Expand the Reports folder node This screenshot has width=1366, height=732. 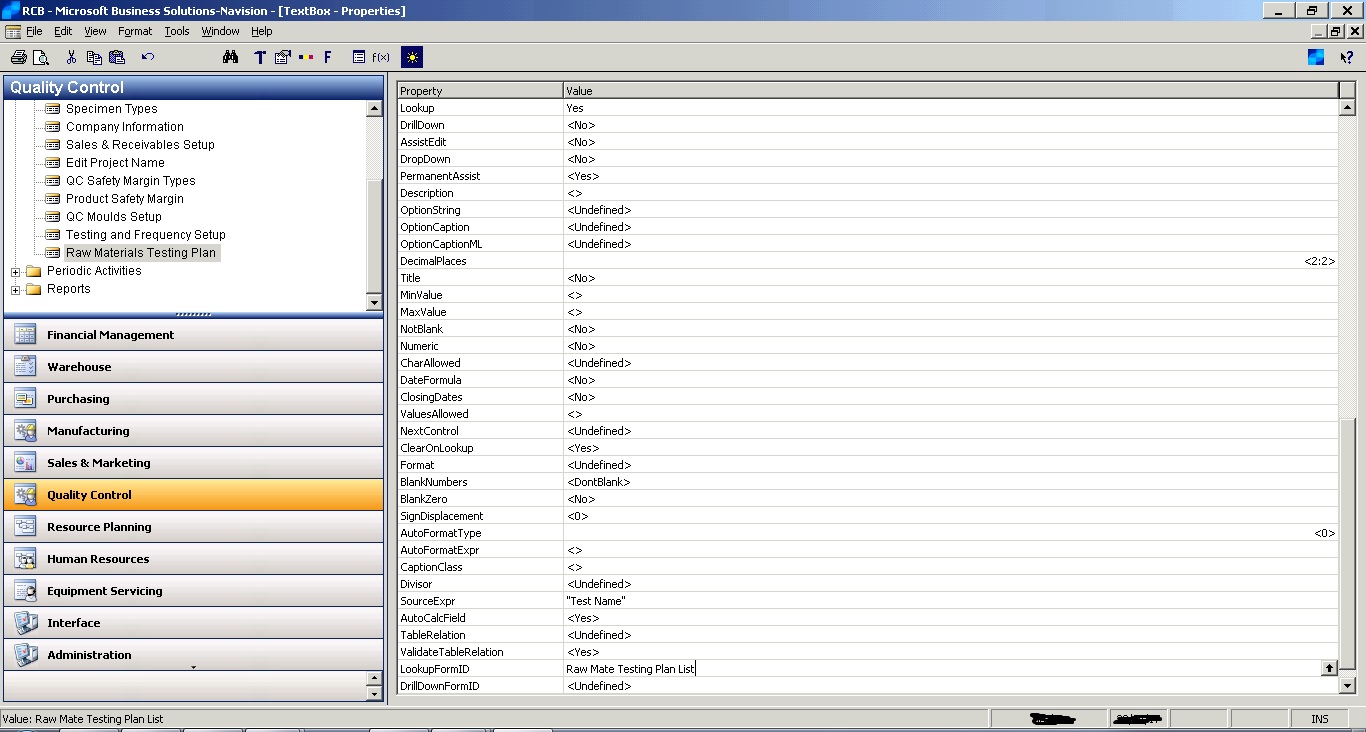pos(15,289)
